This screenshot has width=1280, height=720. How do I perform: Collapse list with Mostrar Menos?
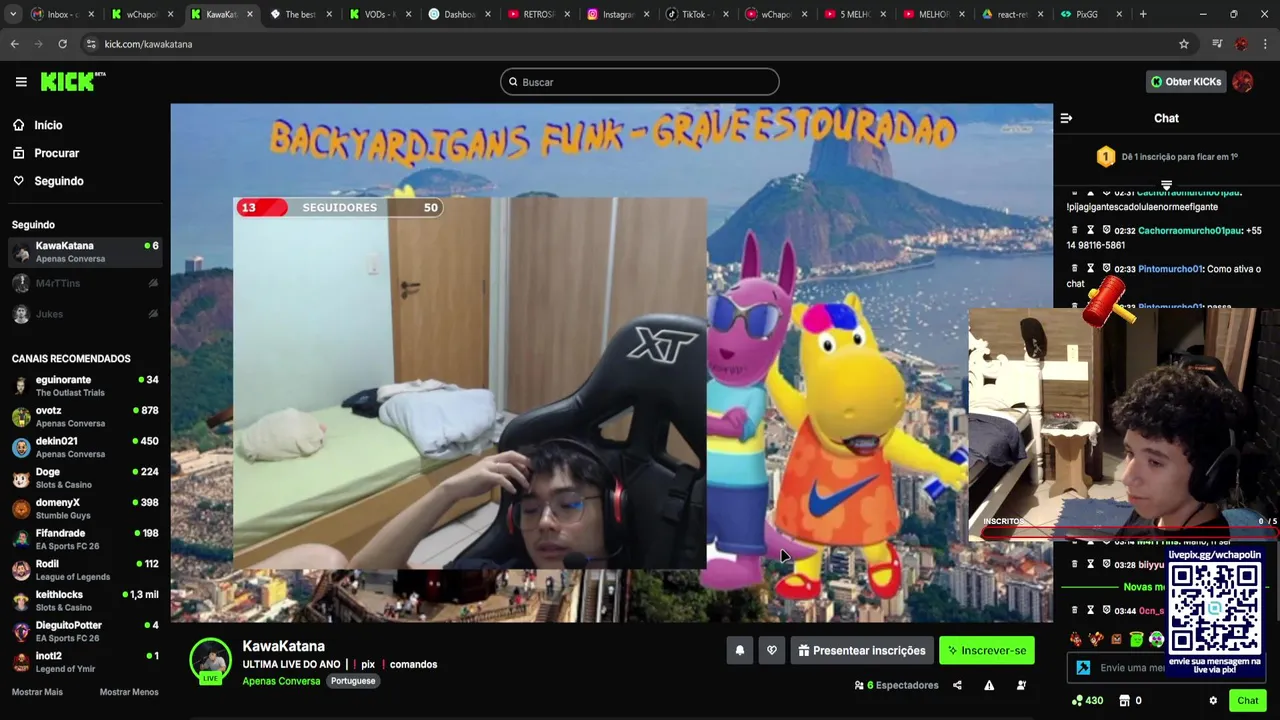pos(129,692)
